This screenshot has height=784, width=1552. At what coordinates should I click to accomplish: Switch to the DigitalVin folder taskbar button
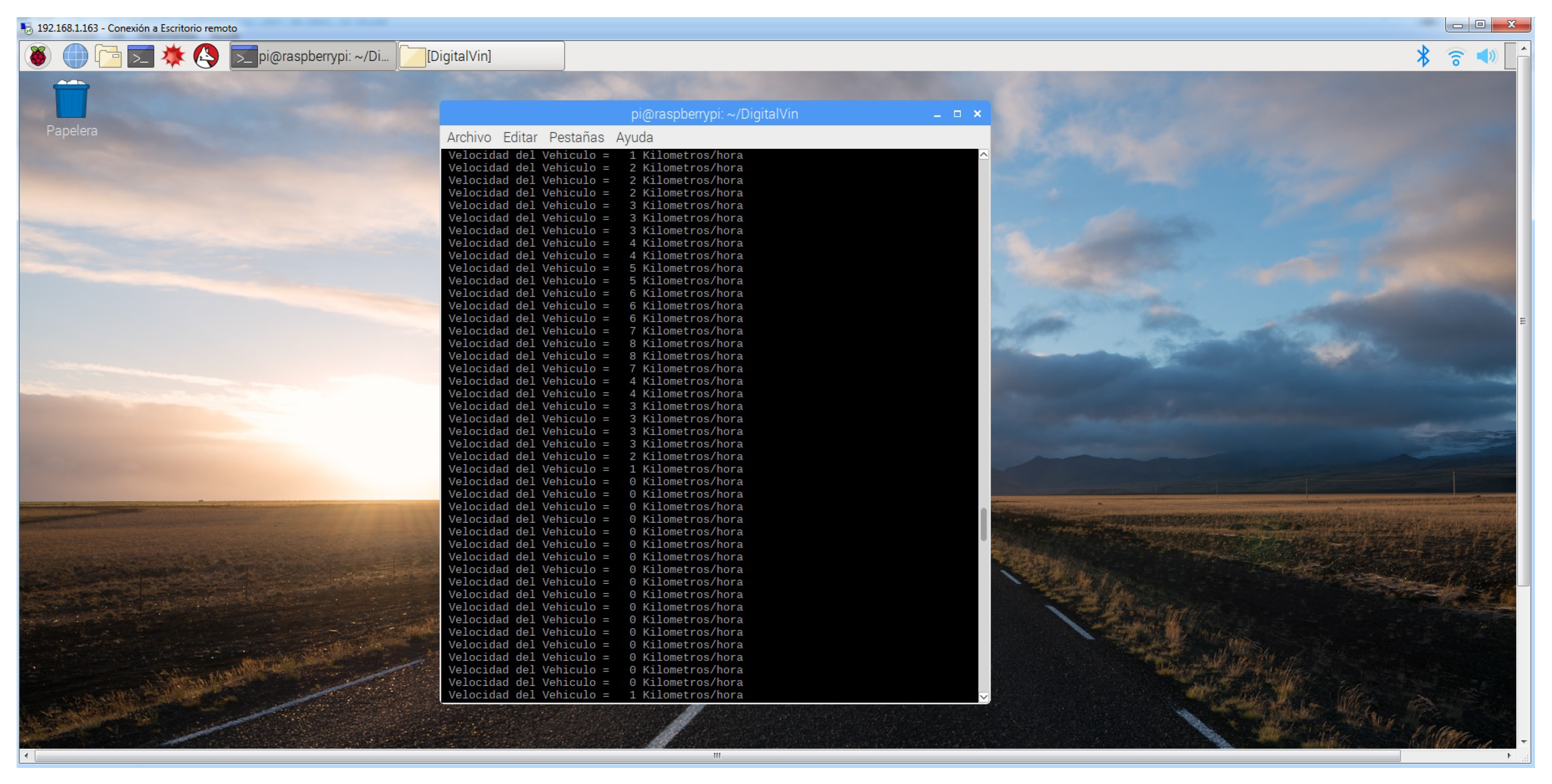(x=481, y=57)
